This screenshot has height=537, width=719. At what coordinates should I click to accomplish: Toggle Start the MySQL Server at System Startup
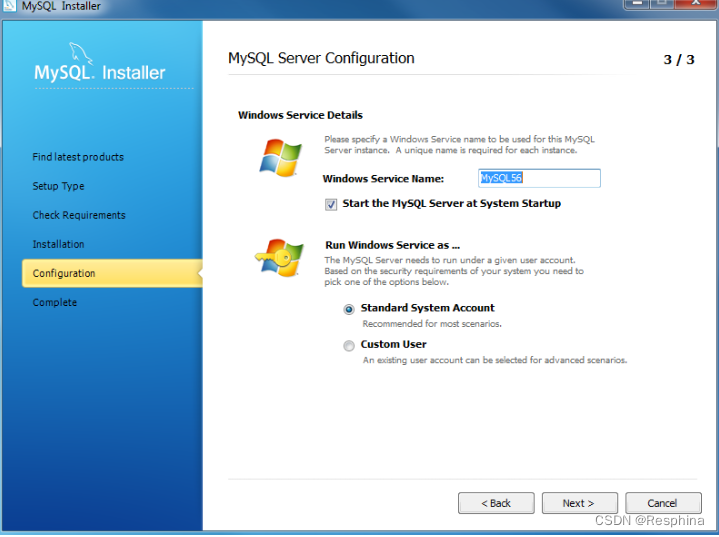[331, 205]
